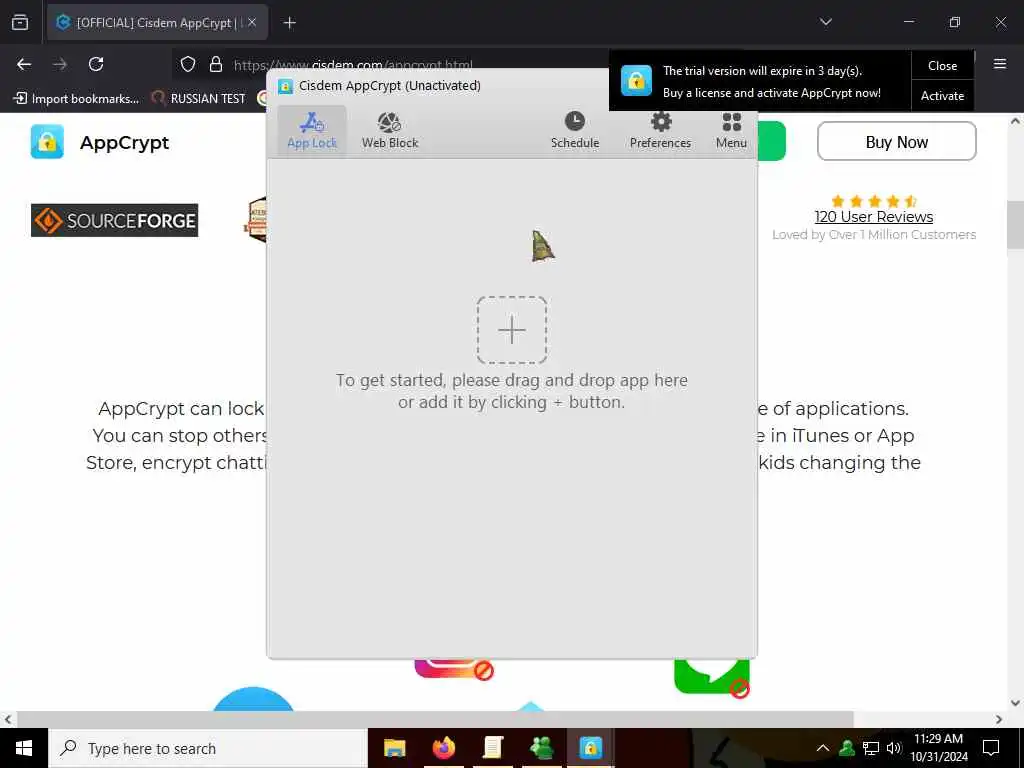Open the 120 User Reviews link
The width and height of the screenshot is (1024, 768).
(874, 217)
